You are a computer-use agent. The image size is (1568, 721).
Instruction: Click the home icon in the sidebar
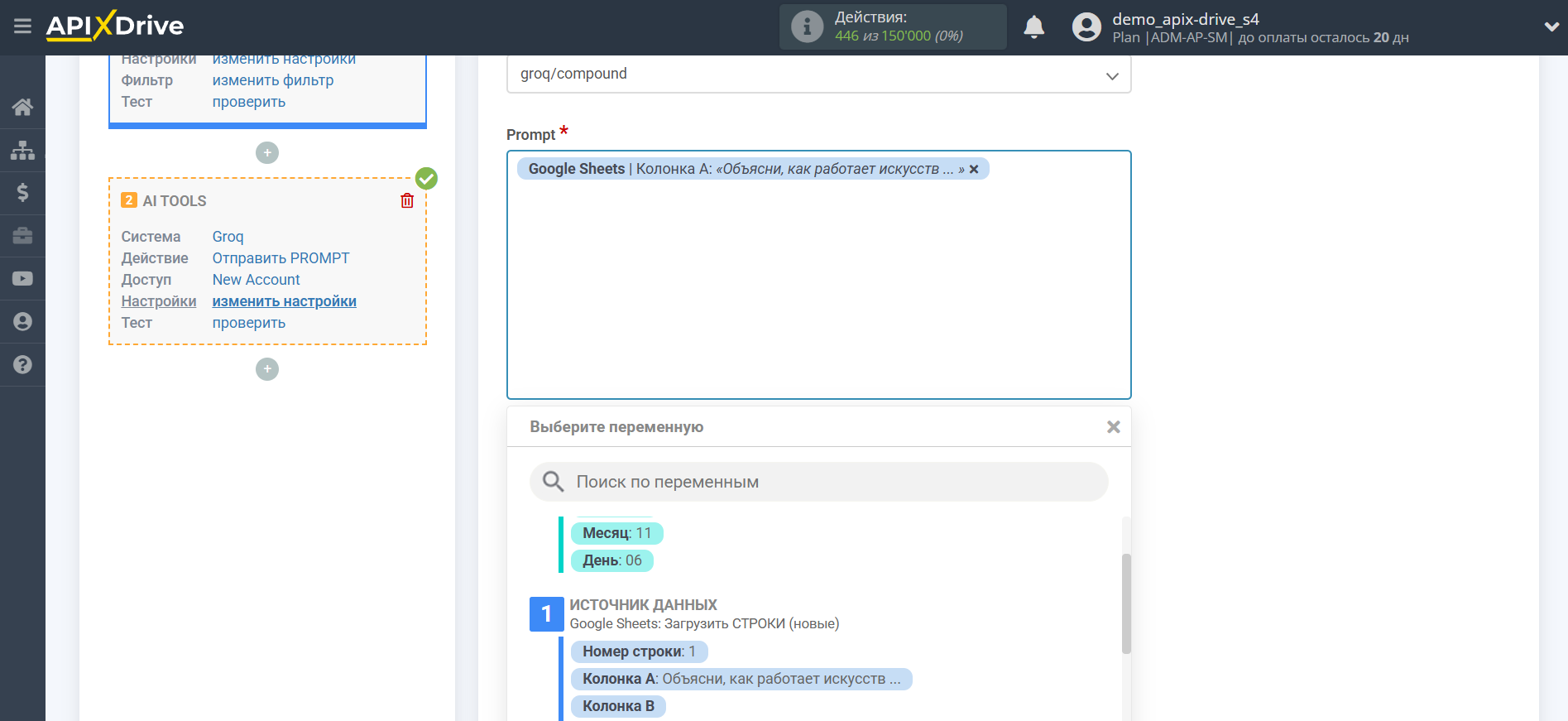pyautogui.click(x=22, y=107)
